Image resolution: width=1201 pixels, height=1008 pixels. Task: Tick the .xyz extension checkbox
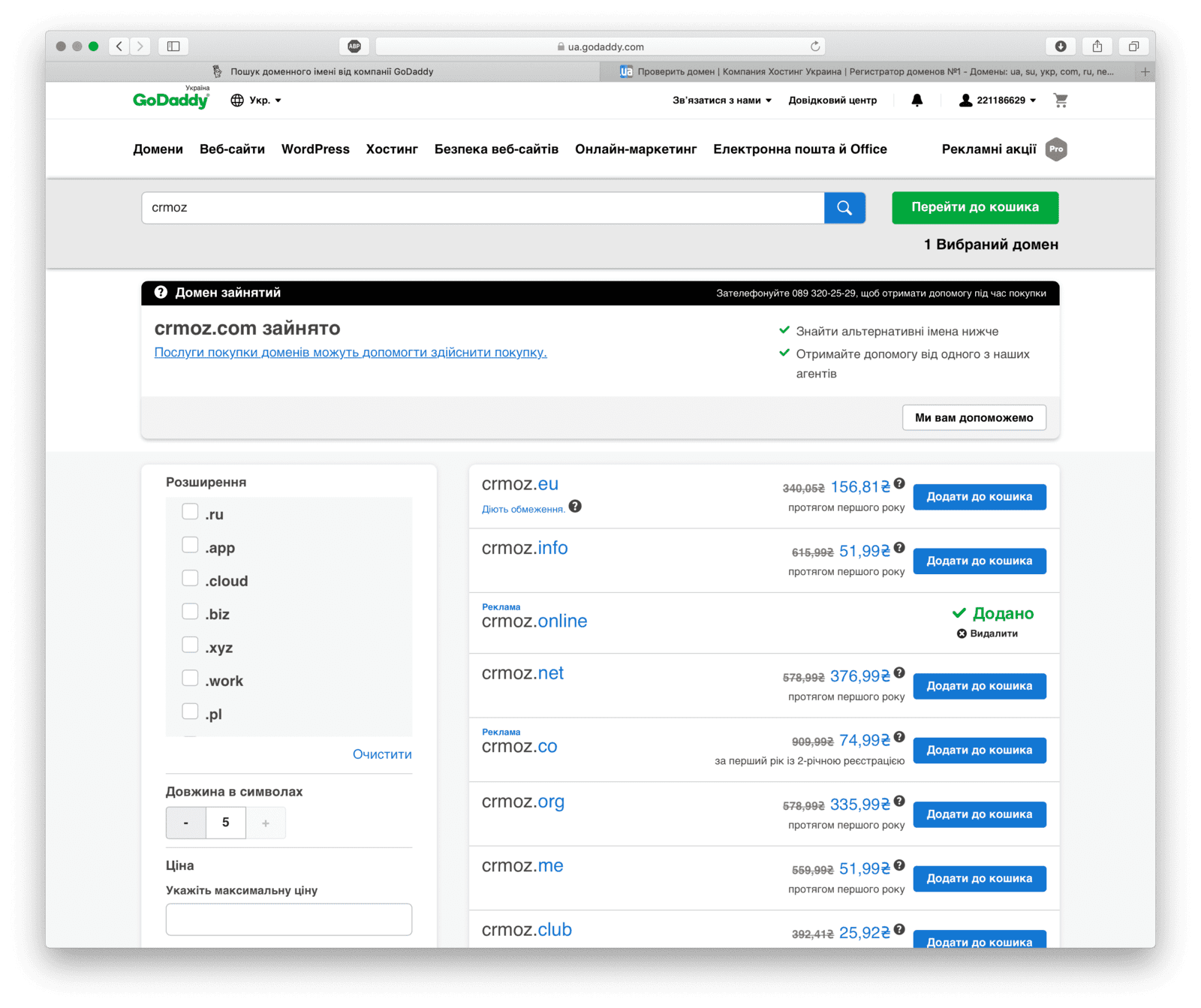tap(190, 645)
